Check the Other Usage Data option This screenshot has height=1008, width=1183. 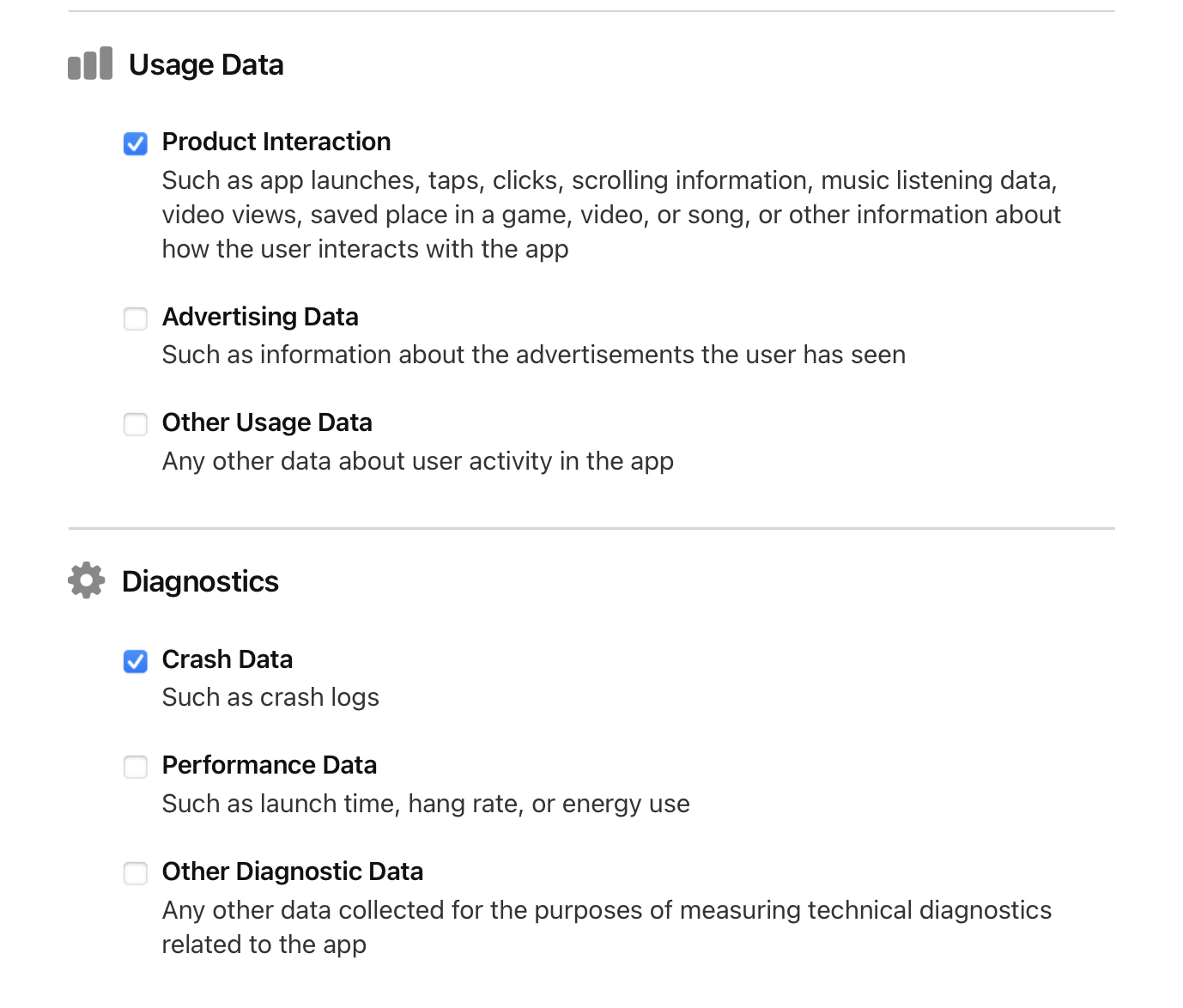tap(135, 424)
